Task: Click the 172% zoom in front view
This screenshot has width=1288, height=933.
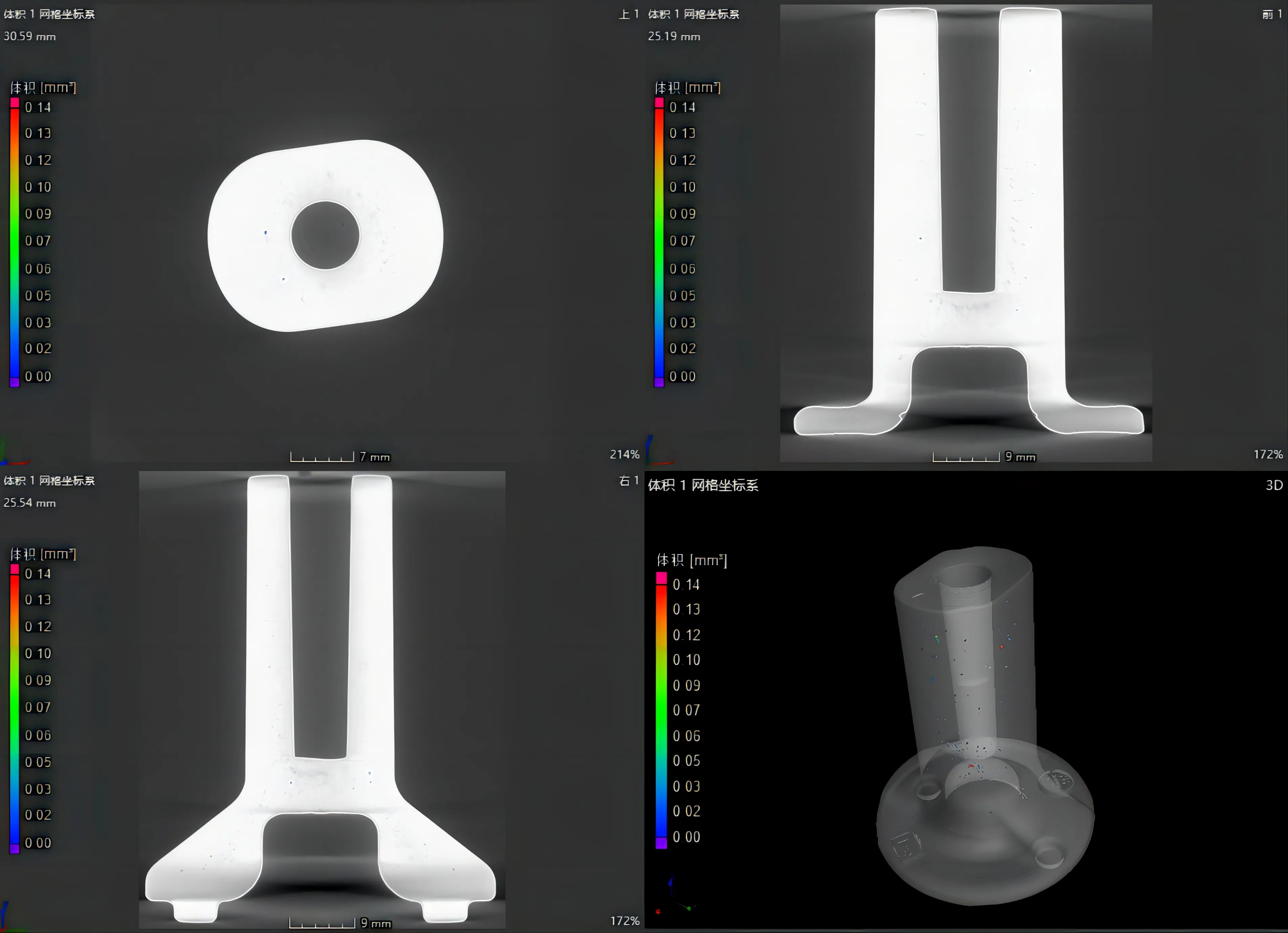Action: (1268, 454)
